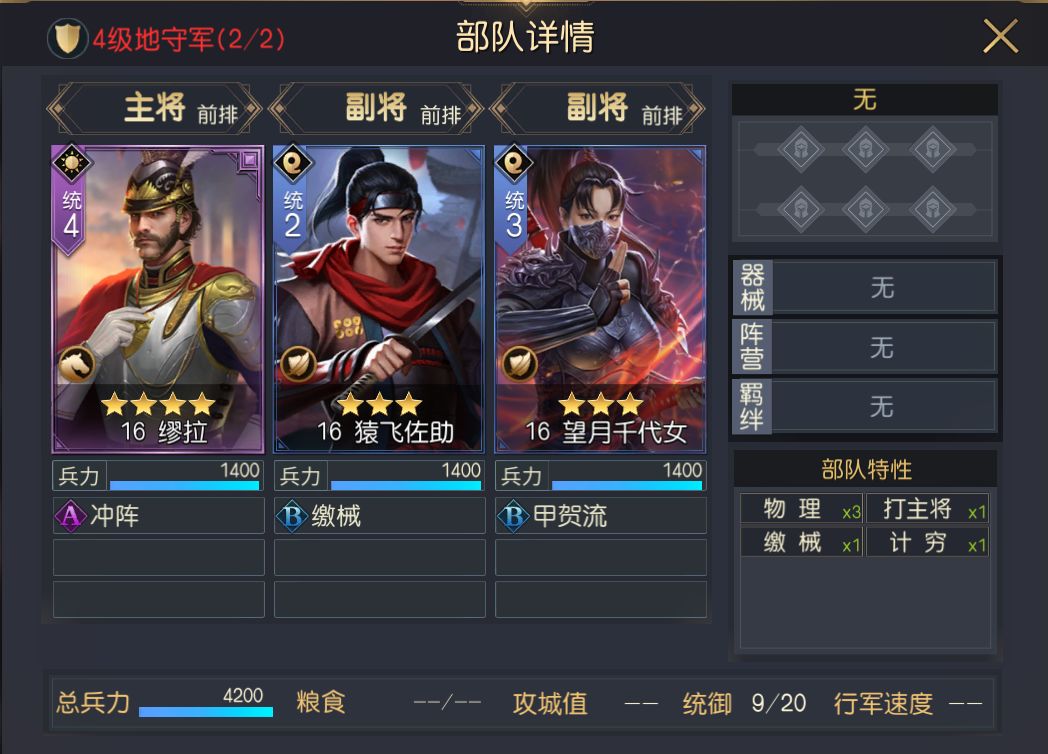This screenshot has height=754, width=1048.
Task: Click the shield icon beside 4级地守军
Action: tap(67, 38)
